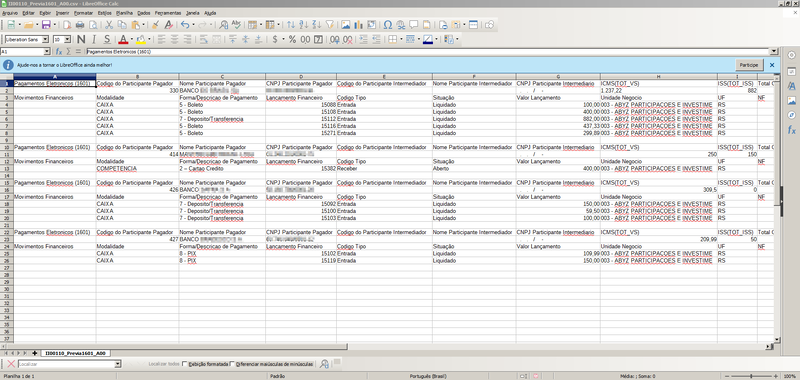Viewport: 800px width, 380px height.
Task: Click the Save document icon
Action: coord(45,24)
